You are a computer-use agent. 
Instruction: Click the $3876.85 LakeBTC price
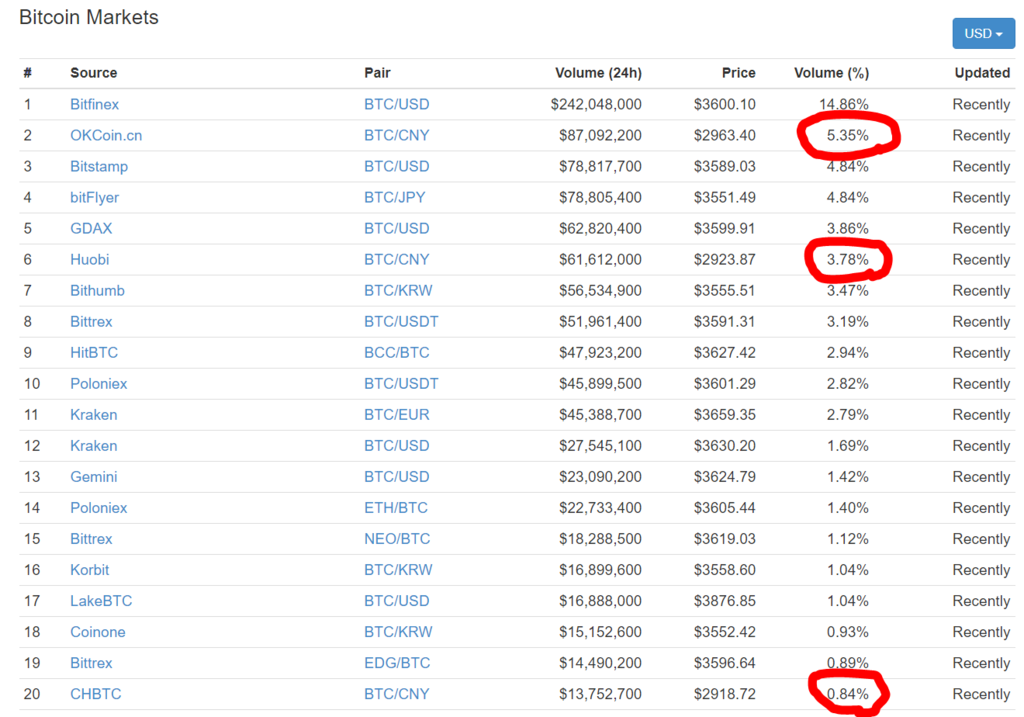[x=725, y=601]
